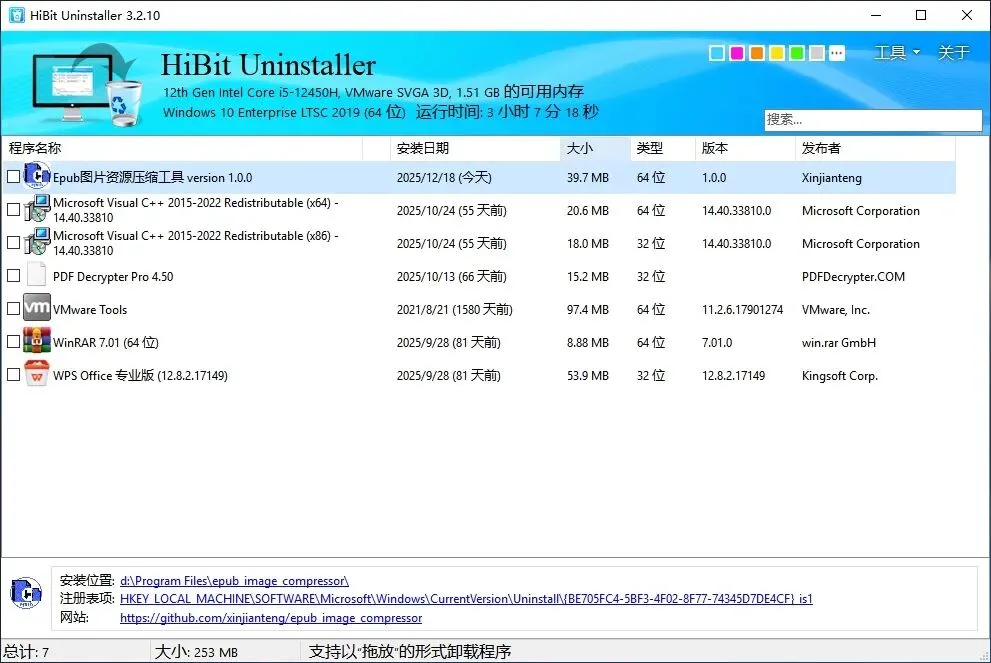This screenshot has width=991, height=663.
Task: Click publisher Xinjianteng cell
Action: [832, 178]
